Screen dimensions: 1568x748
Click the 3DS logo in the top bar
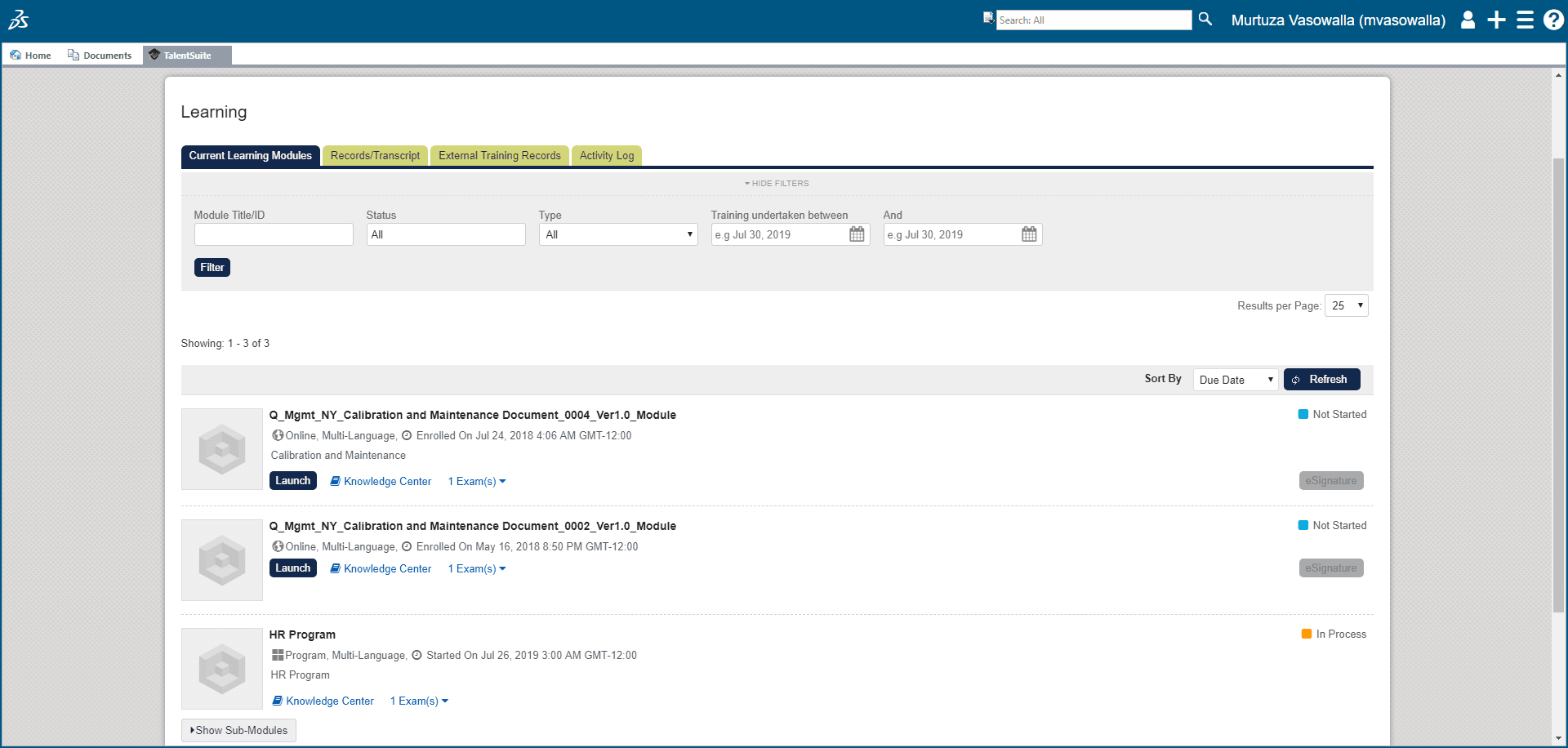(20, 20)
